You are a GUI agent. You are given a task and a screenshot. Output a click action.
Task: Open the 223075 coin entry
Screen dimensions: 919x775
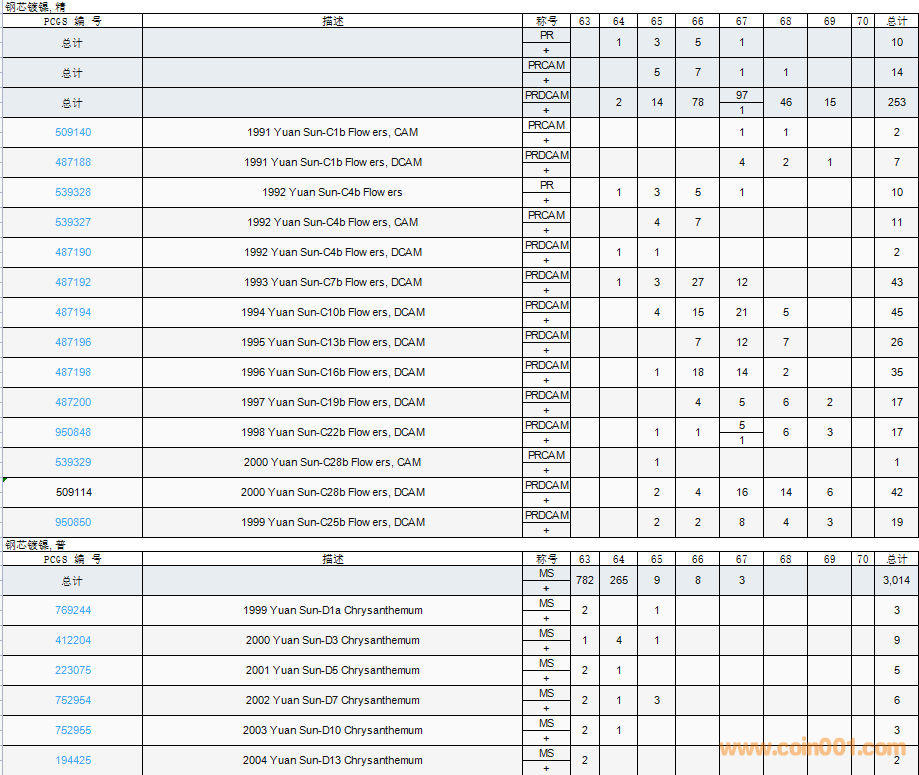[72, 670]
